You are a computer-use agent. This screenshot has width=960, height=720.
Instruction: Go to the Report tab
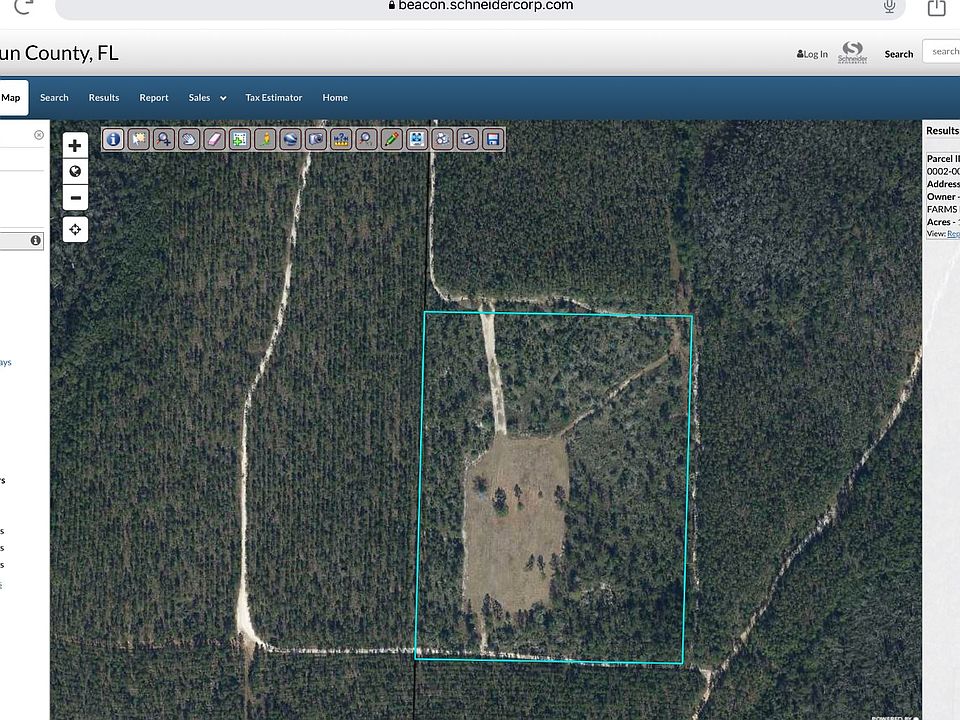[154, 98]
